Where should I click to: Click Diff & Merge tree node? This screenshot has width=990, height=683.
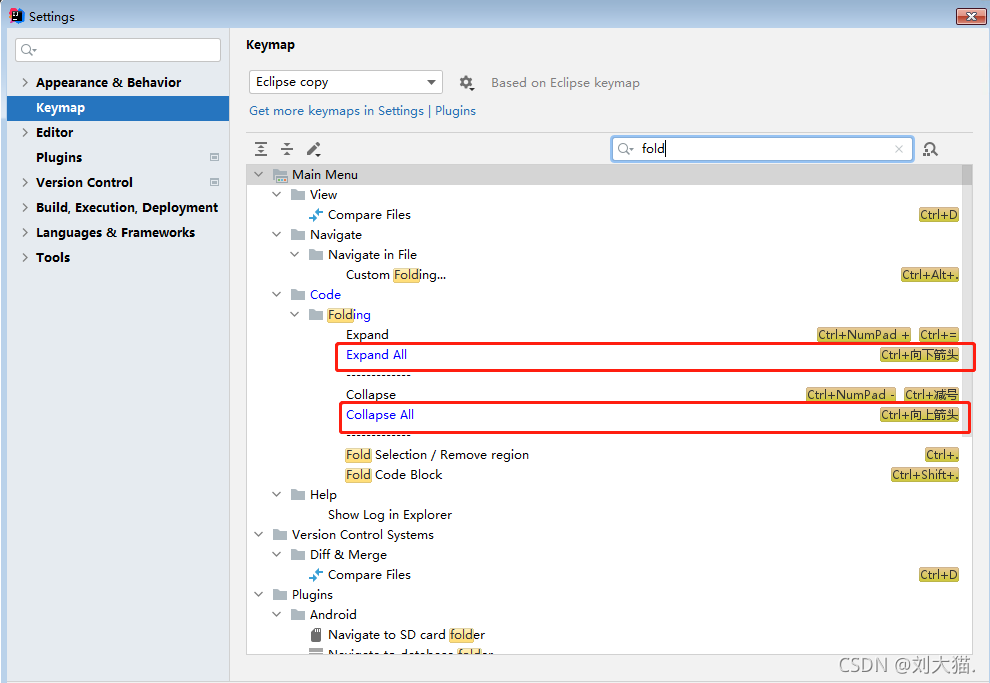coord(348,555)
